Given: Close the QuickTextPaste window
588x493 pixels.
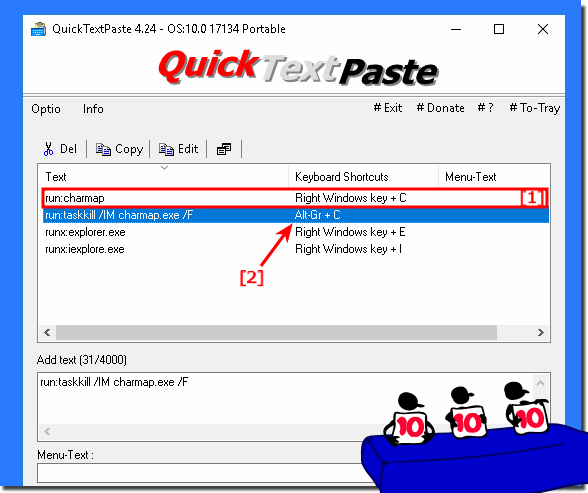Looking at the screenshot, I should pyautogui.click(x=543, y=29).
